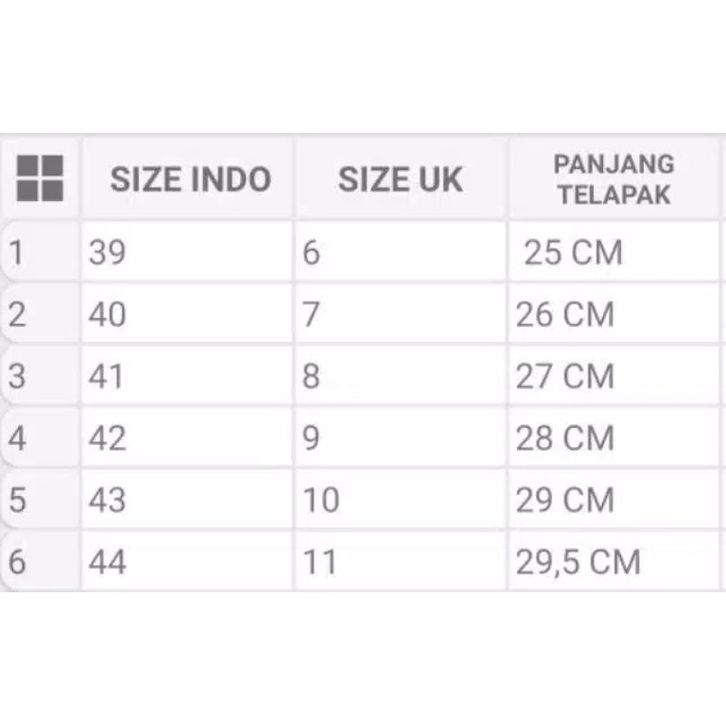This screenshot has width=726, height=726.
Task: Select row number 6 header
Action: point(38,562)
